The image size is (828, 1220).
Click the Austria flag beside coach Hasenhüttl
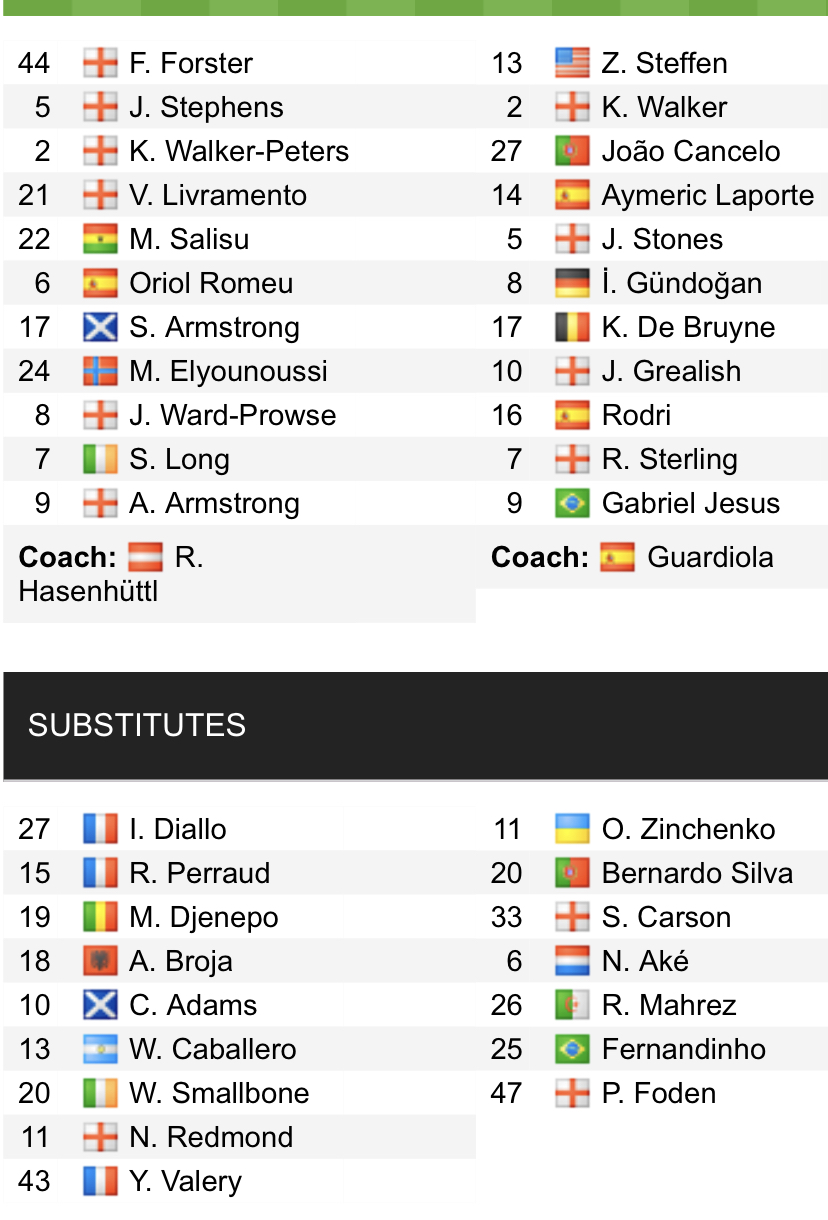(145, 557)
